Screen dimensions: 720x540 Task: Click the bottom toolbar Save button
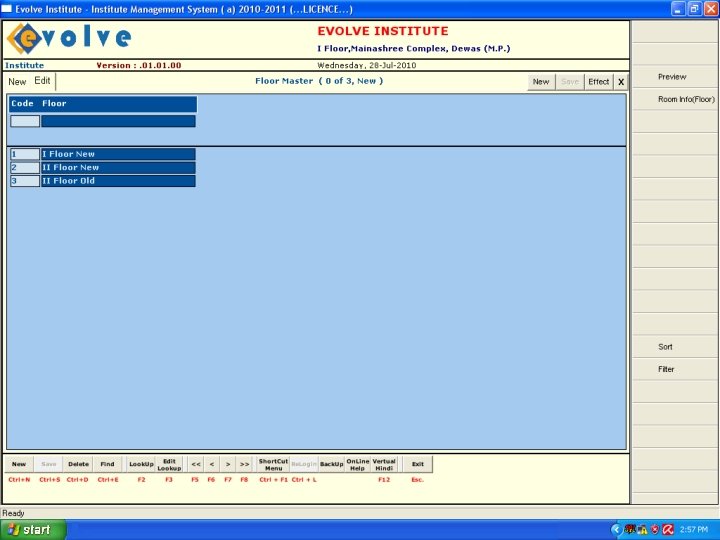(48, 464)
